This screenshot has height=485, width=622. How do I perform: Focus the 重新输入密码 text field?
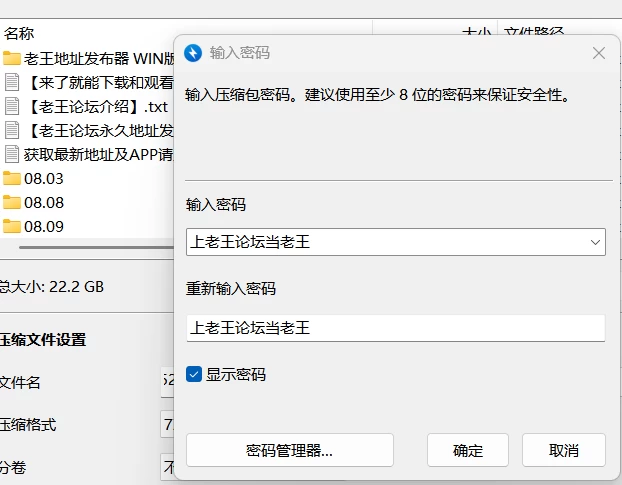click(x=395, y=328)
